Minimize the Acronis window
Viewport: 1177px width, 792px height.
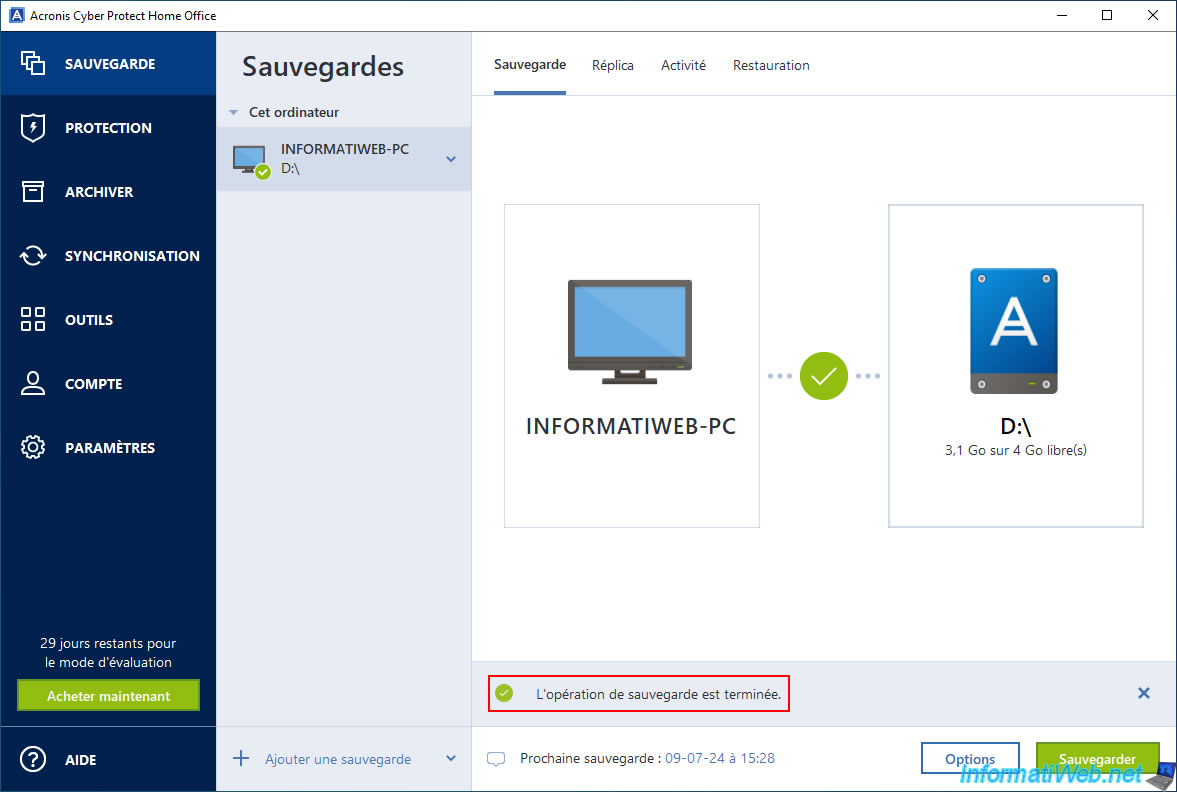pyautogui.click(x=1061, y=15)
